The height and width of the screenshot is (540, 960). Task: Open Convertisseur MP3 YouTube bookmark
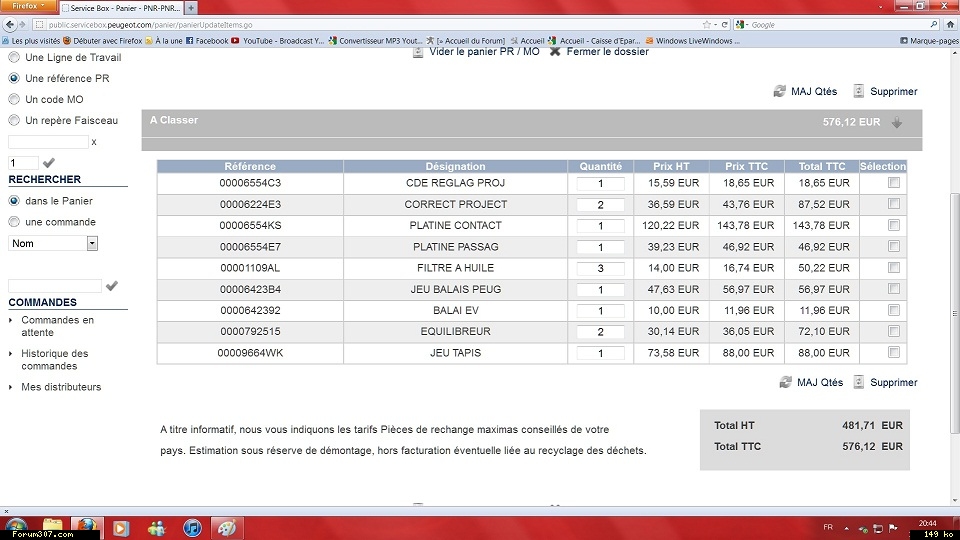click(375, 41)
